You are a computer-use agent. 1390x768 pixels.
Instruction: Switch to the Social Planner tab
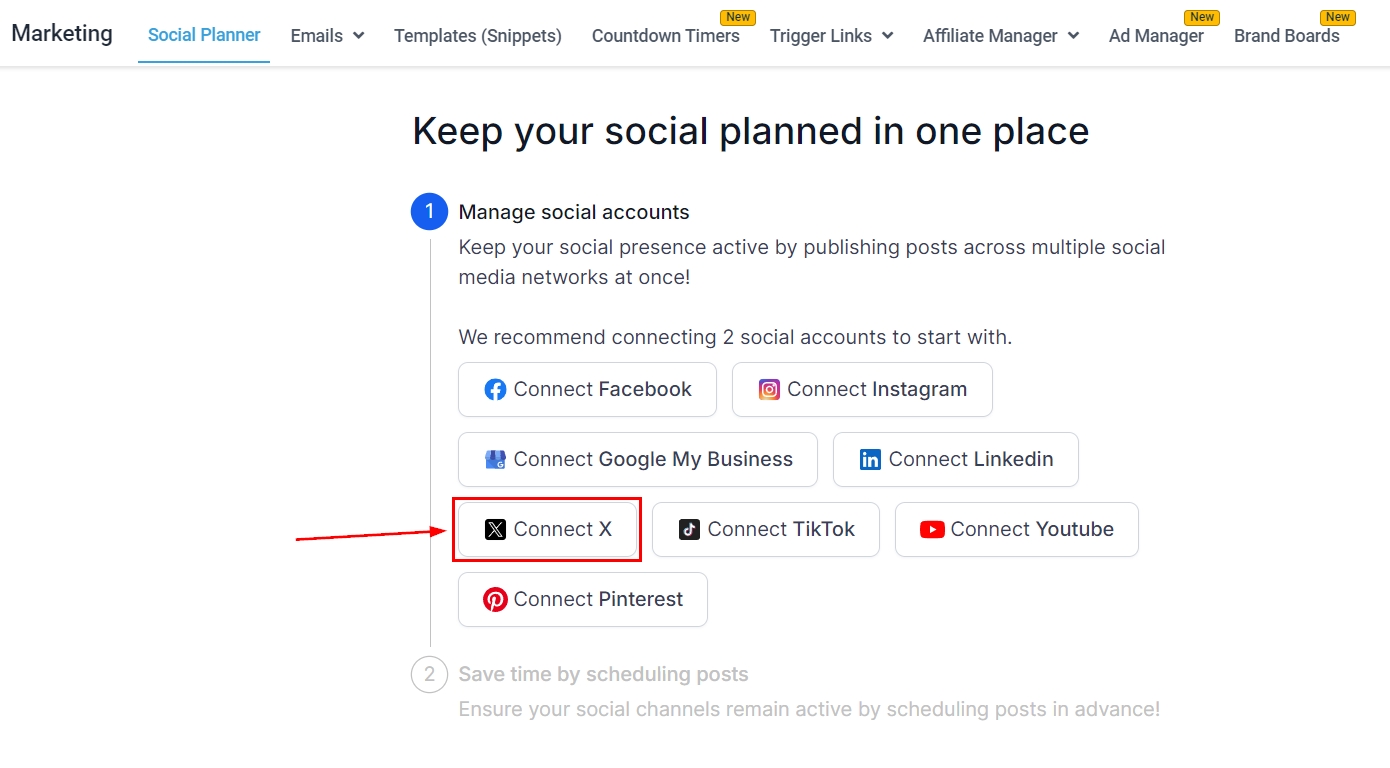[204, 36]
